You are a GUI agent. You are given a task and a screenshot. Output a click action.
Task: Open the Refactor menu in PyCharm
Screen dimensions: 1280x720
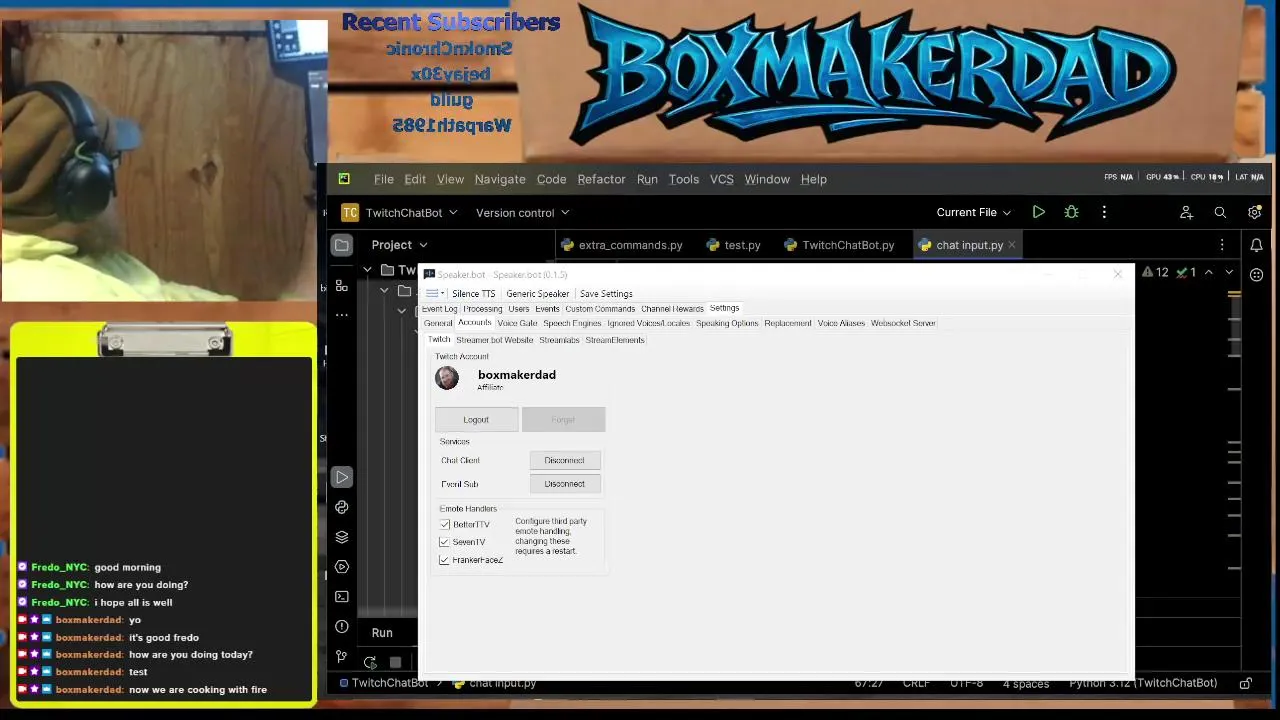601,179
